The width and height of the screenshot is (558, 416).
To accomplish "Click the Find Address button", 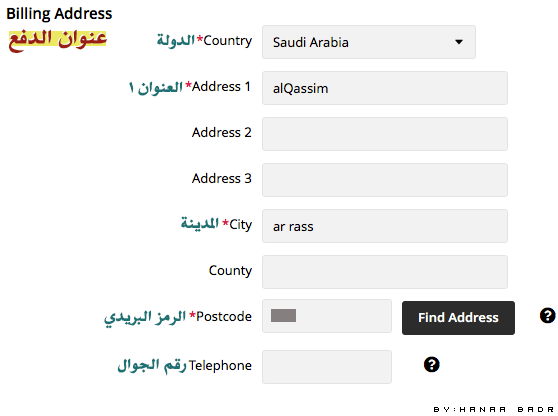I will tap(458, 318).
